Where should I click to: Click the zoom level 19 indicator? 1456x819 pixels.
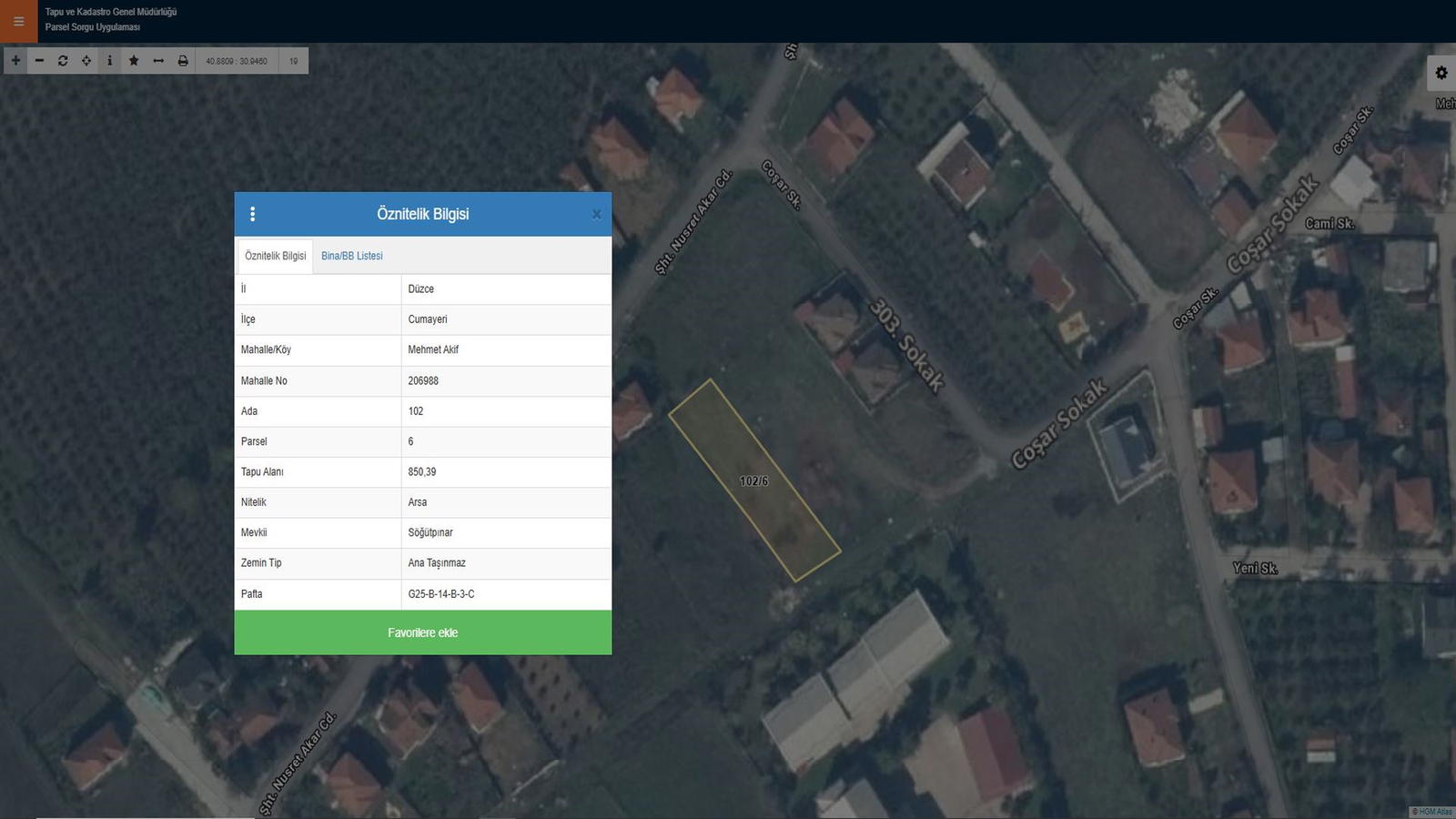click(x=293, y=61)
